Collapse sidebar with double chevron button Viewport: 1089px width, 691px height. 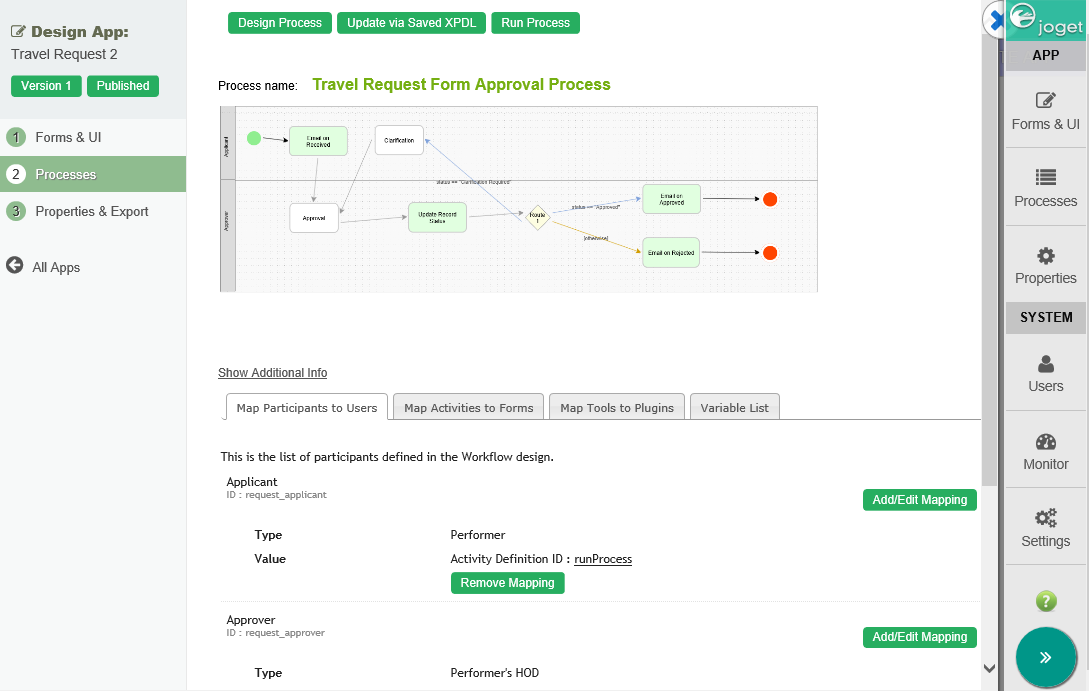(1046, 657)
